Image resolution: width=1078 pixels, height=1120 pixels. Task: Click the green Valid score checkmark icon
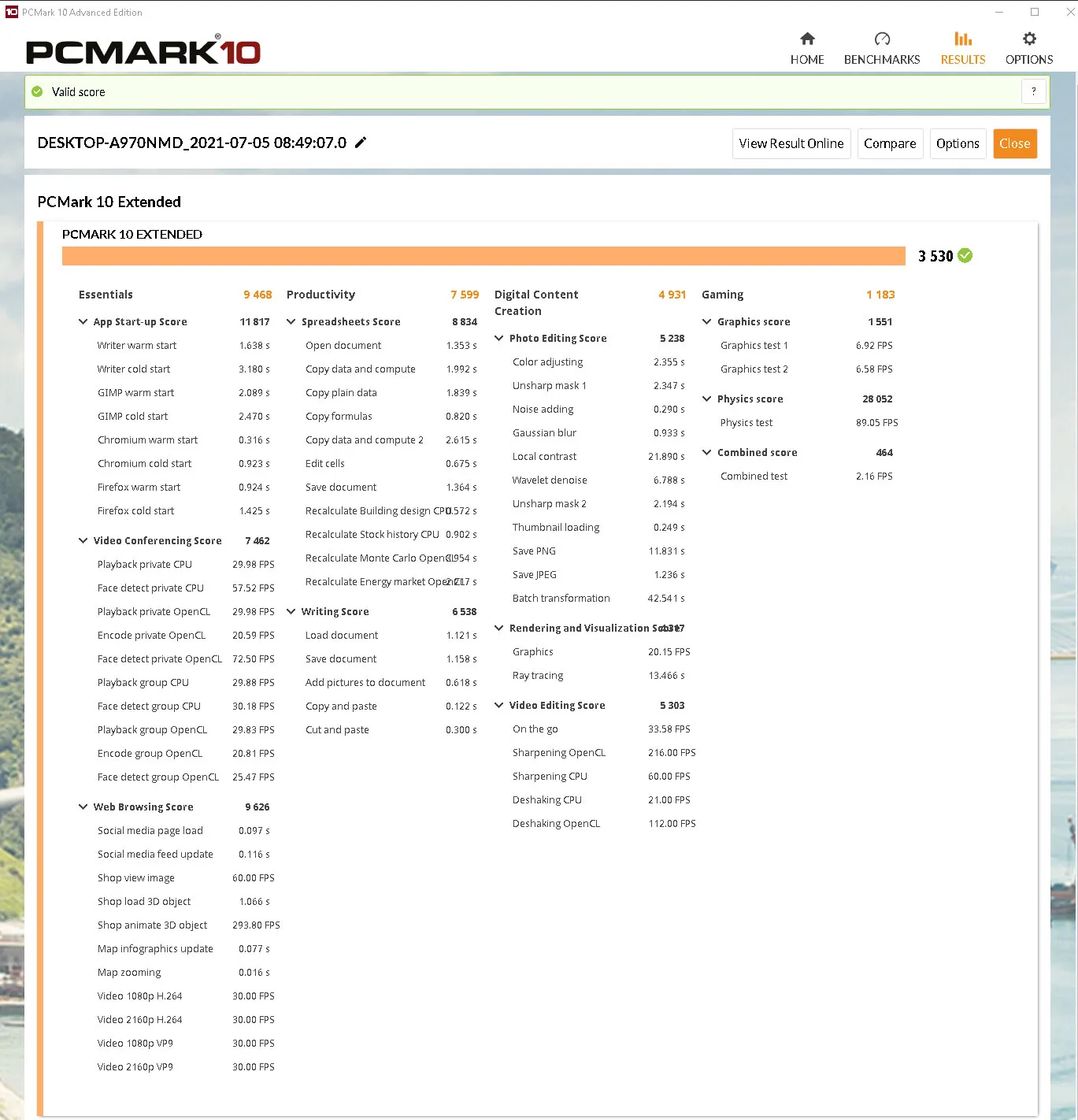point(37,92)
